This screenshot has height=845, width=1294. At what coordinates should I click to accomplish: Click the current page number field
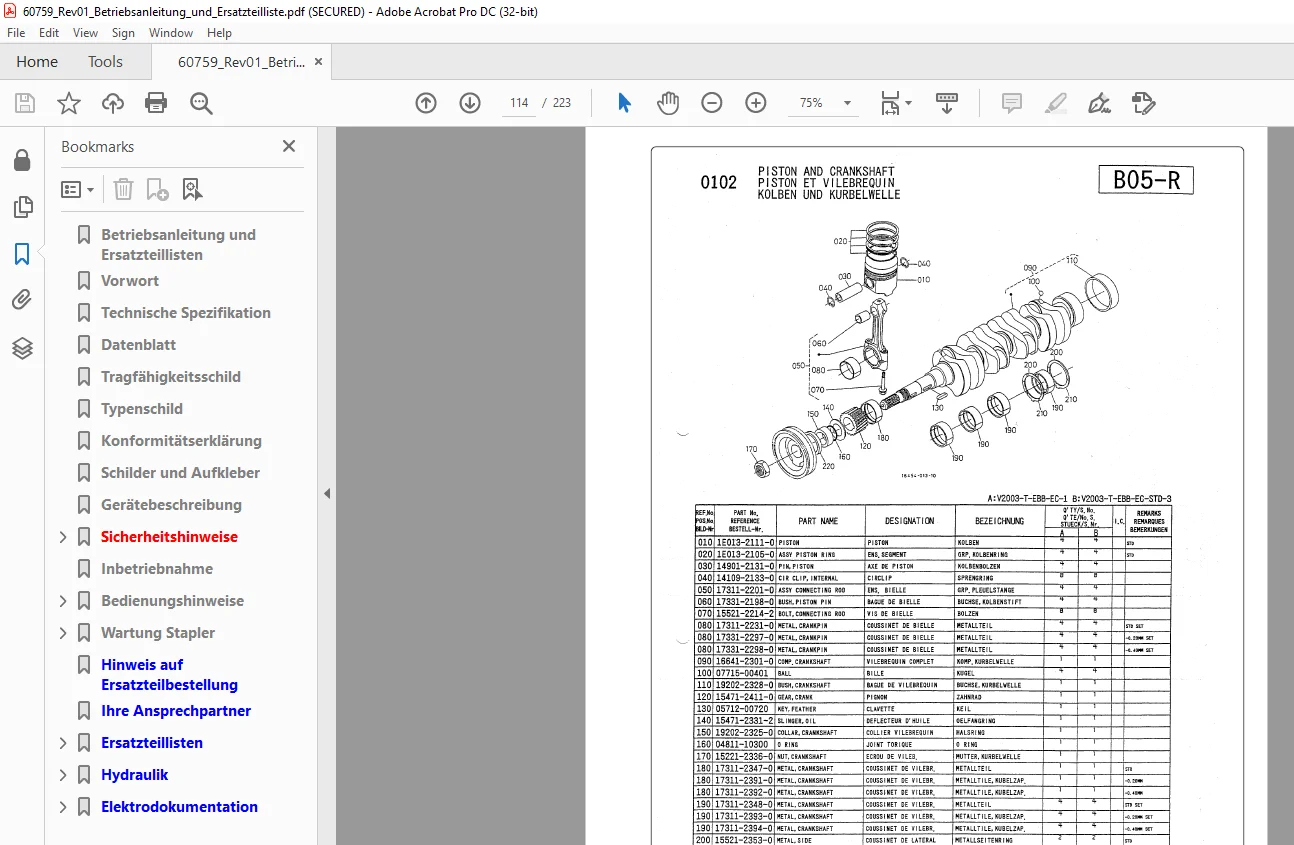tap(519, 103)
